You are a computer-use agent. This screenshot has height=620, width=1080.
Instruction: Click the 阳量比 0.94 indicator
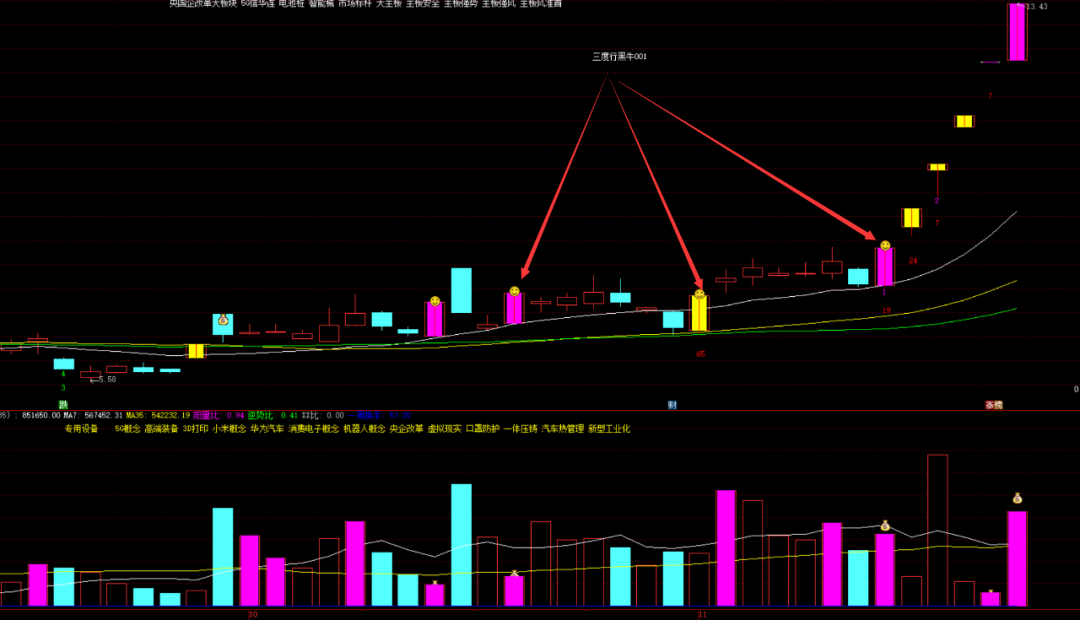[x=218, y=415]
